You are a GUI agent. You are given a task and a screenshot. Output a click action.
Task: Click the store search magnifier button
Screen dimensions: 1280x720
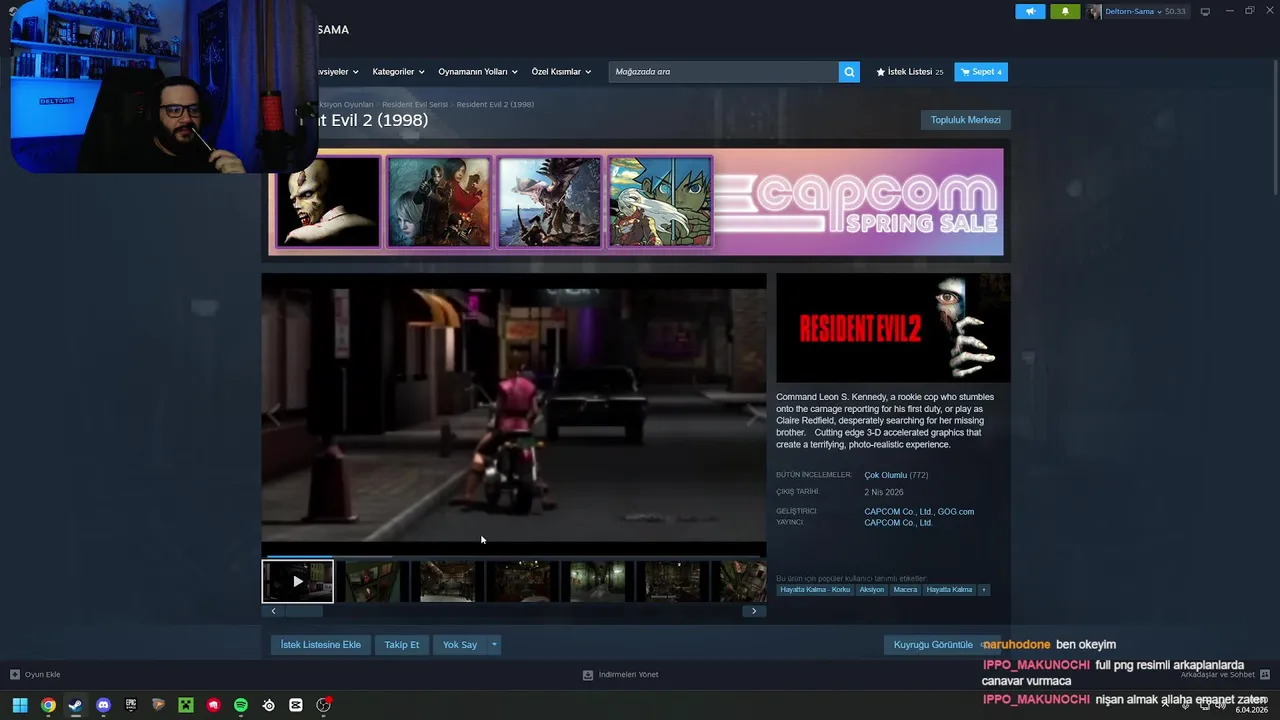849,72
